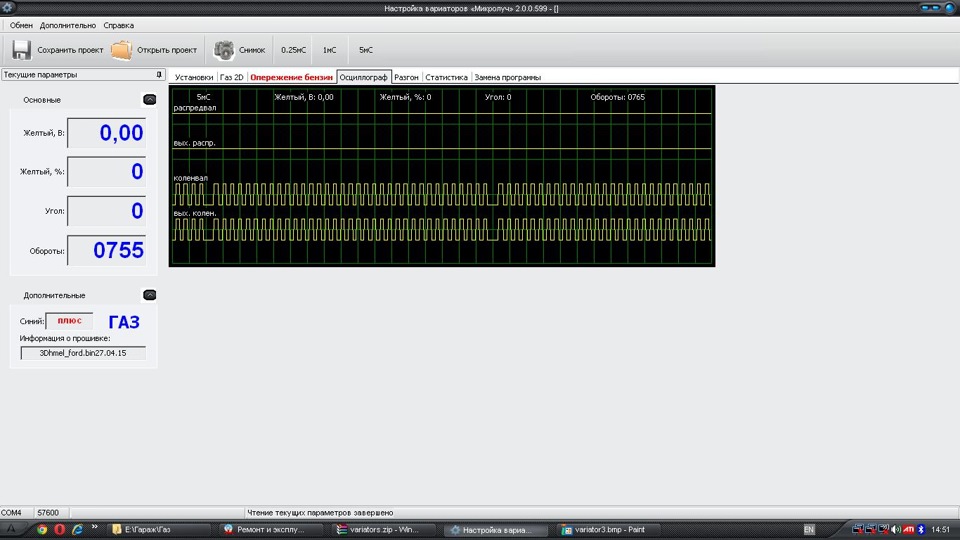Image resolution: width=960 pixels, height=540 pixels.
Task: Open the Опережение бензин tab
Action: (x=291, y=77)
